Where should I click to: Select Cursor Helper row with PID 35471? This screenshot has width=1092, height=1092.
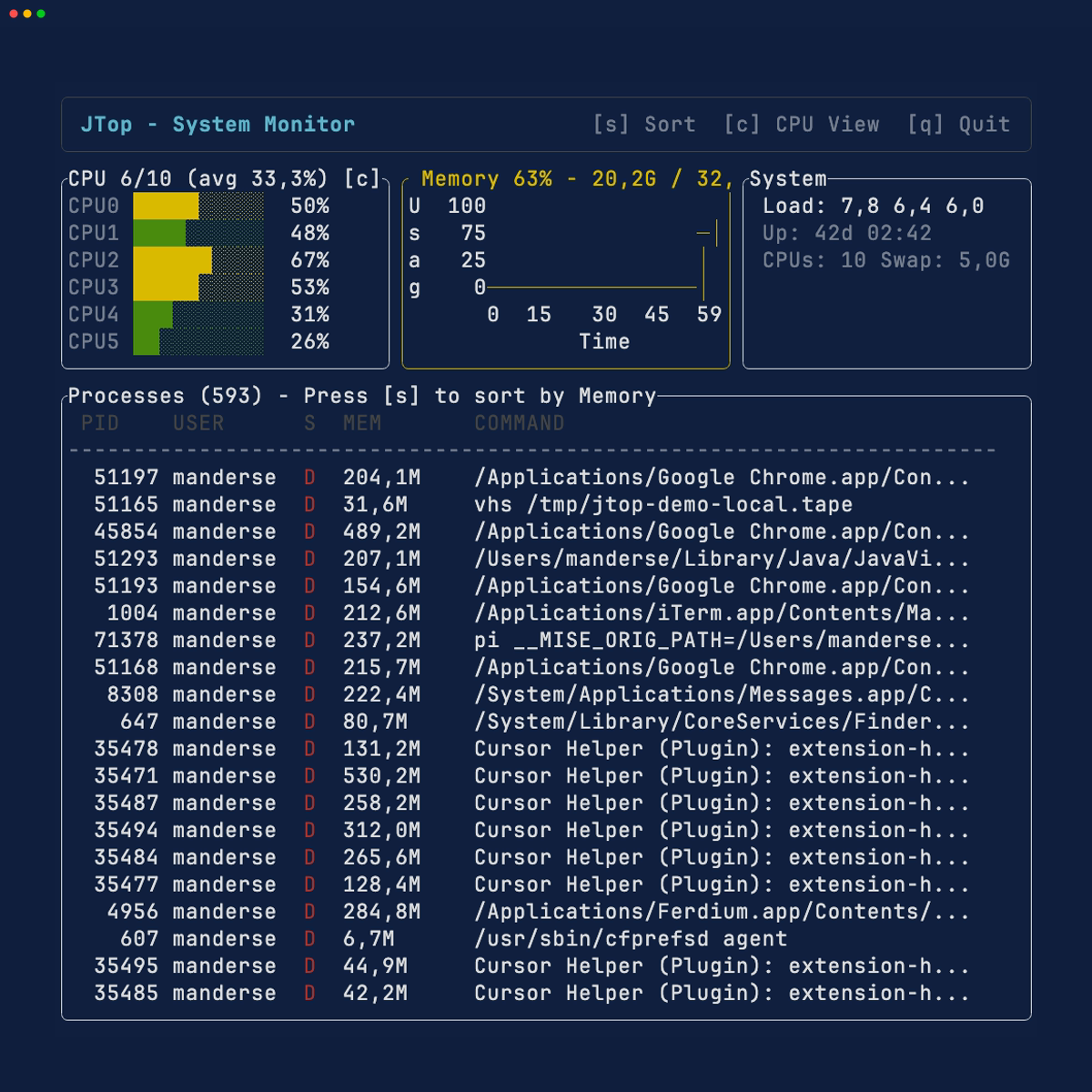[x=532, y=776]
